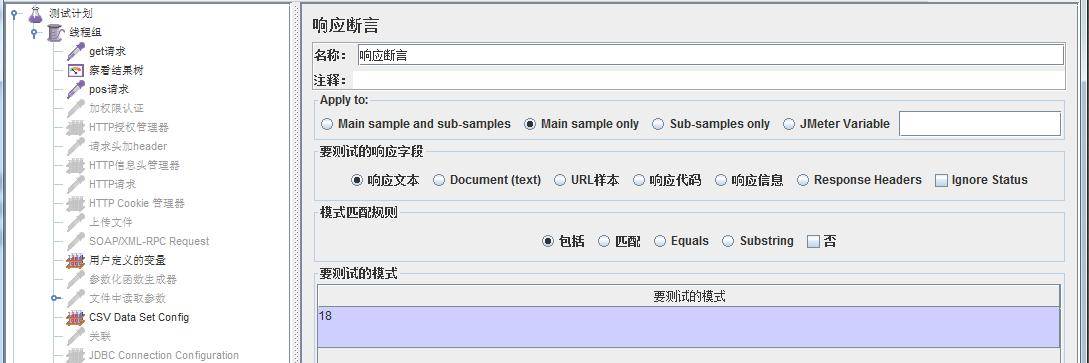Click the HTTP Cookie 管理器 config icon
The image size is (1089, 363).
coord(76,203)
